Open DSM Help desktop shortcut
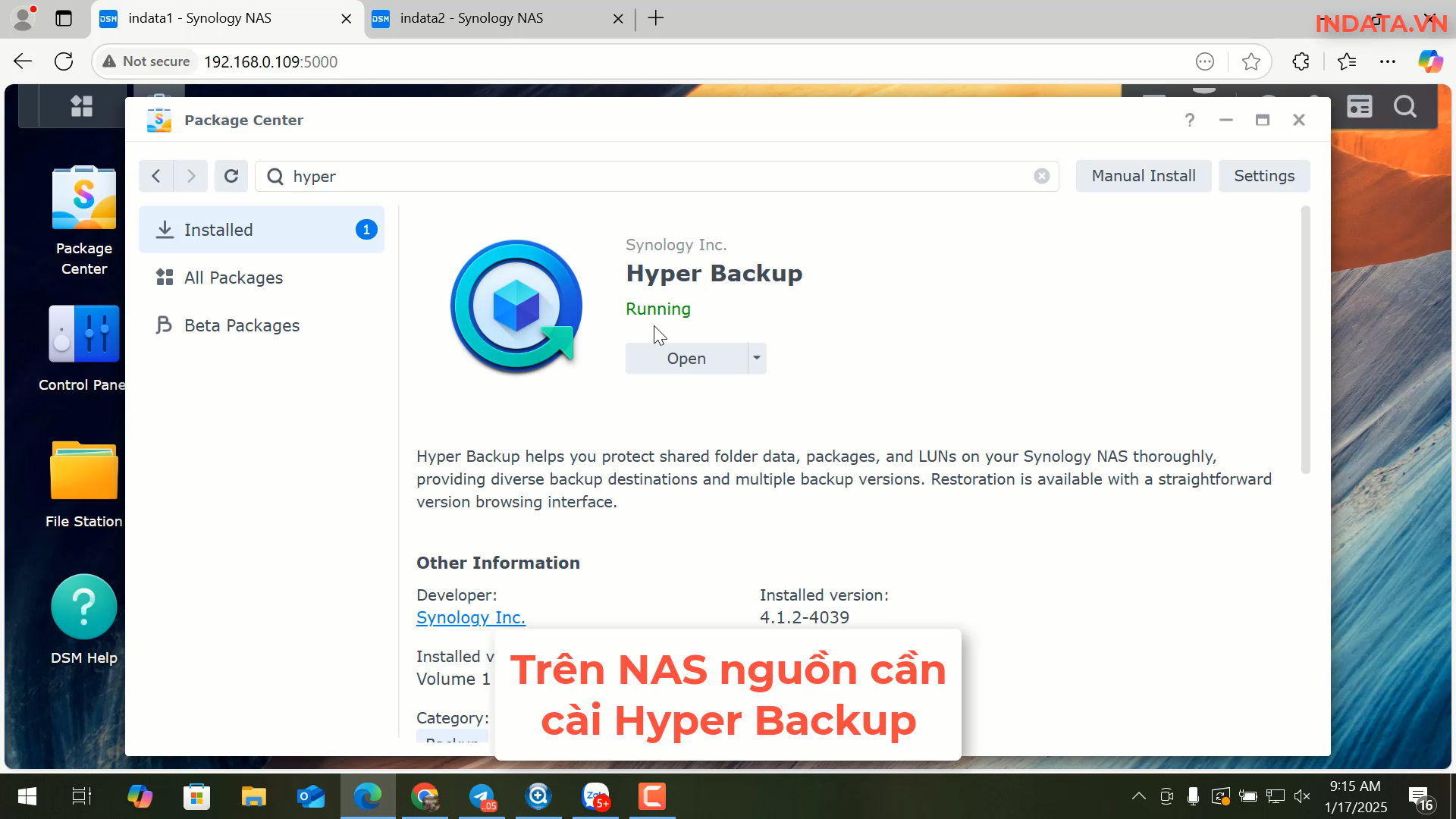 tap(84, 620)
